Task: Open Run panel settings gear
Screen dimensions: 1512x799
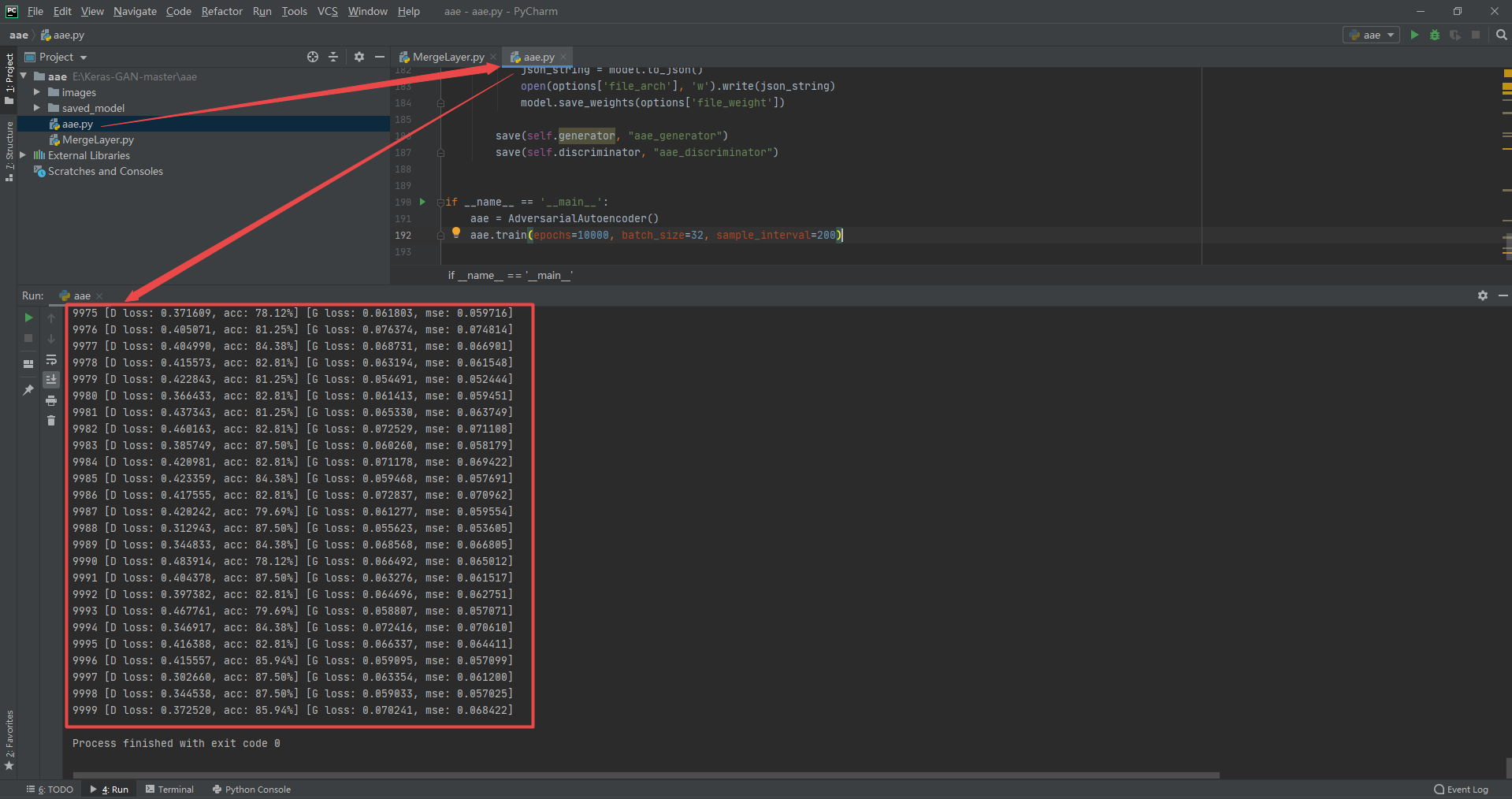Action: (1483, 295)
